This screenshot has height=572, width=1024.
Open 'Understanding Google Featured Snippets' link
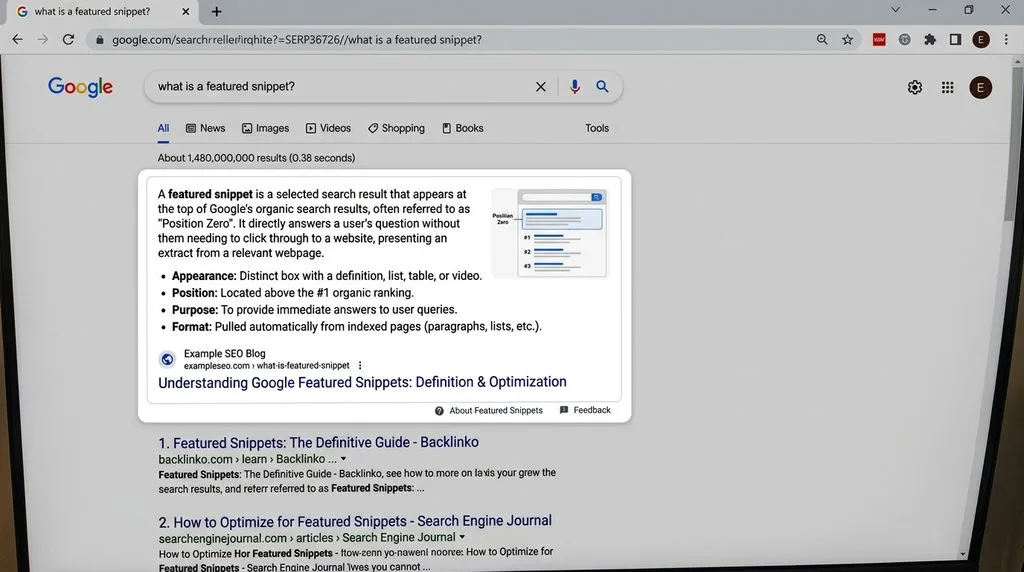coord(362,383)
